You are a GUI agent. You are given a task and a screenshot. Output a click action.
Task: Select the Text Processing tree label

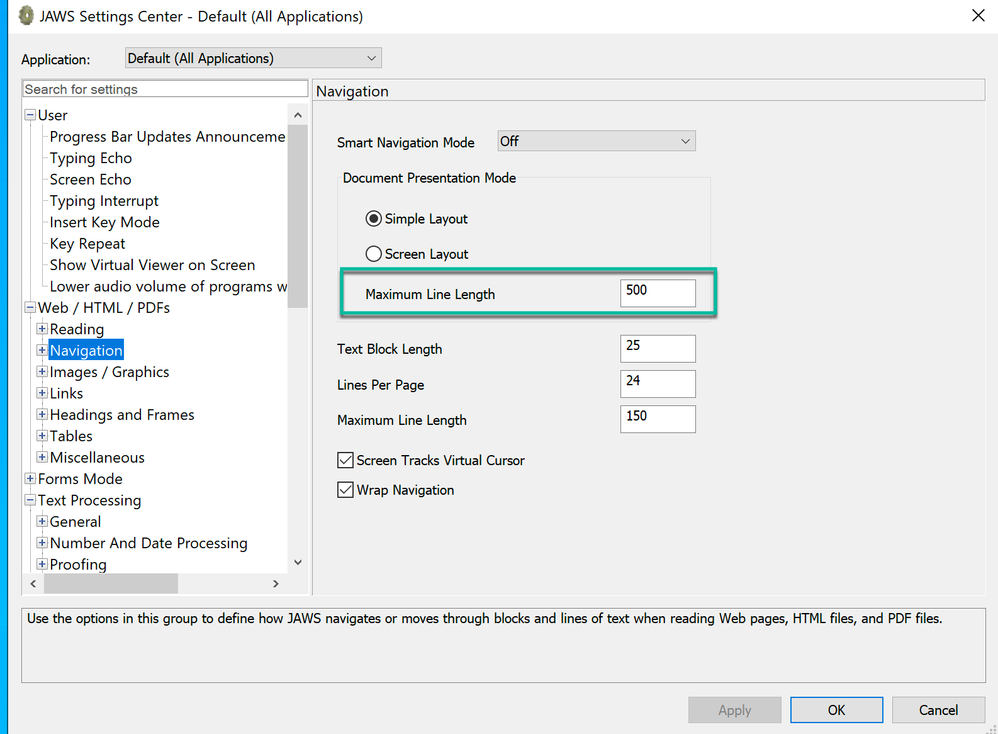(x=89, y=500)
